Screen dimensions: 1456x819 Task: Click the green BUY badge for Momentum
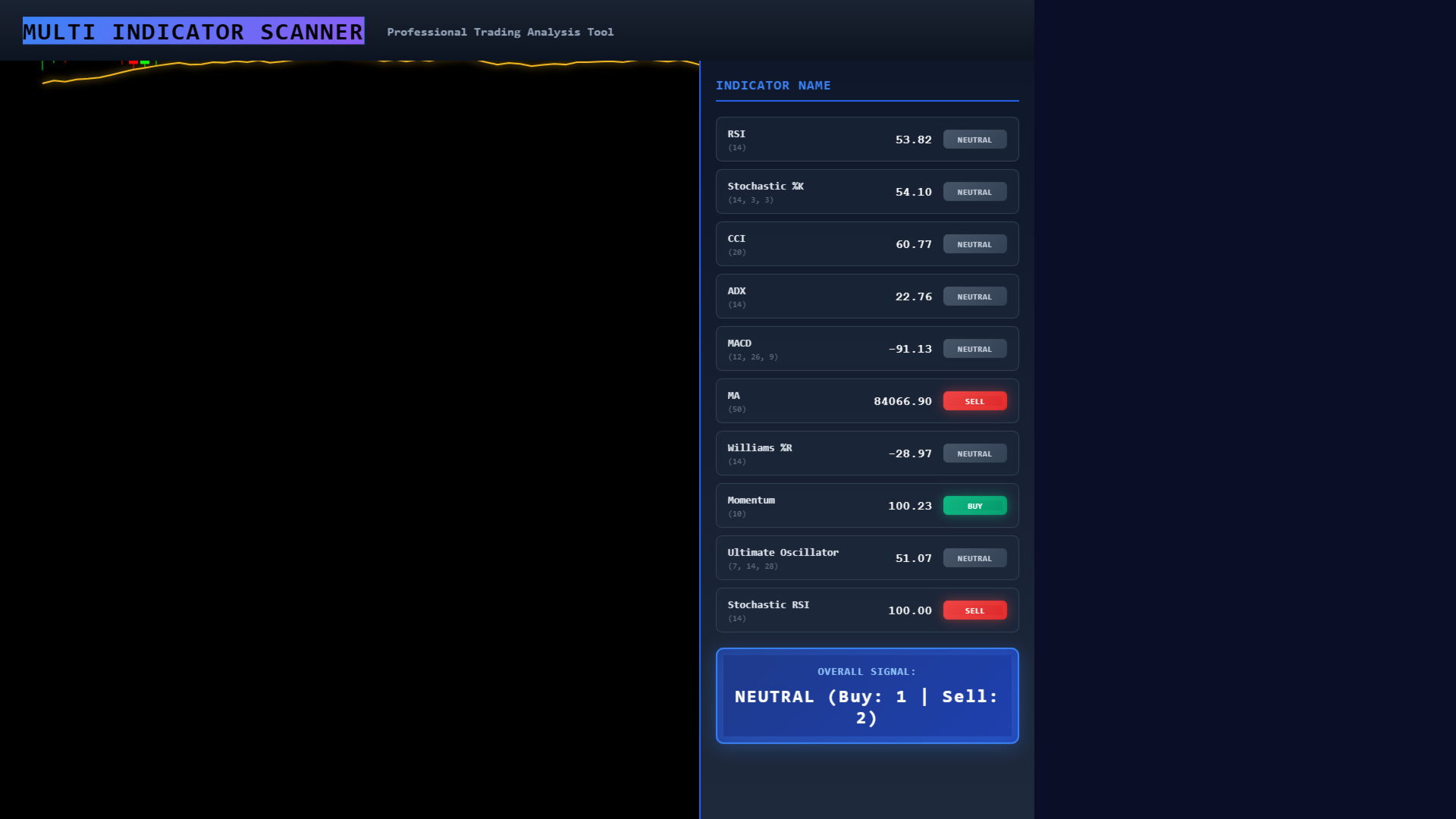click(974, 506)
